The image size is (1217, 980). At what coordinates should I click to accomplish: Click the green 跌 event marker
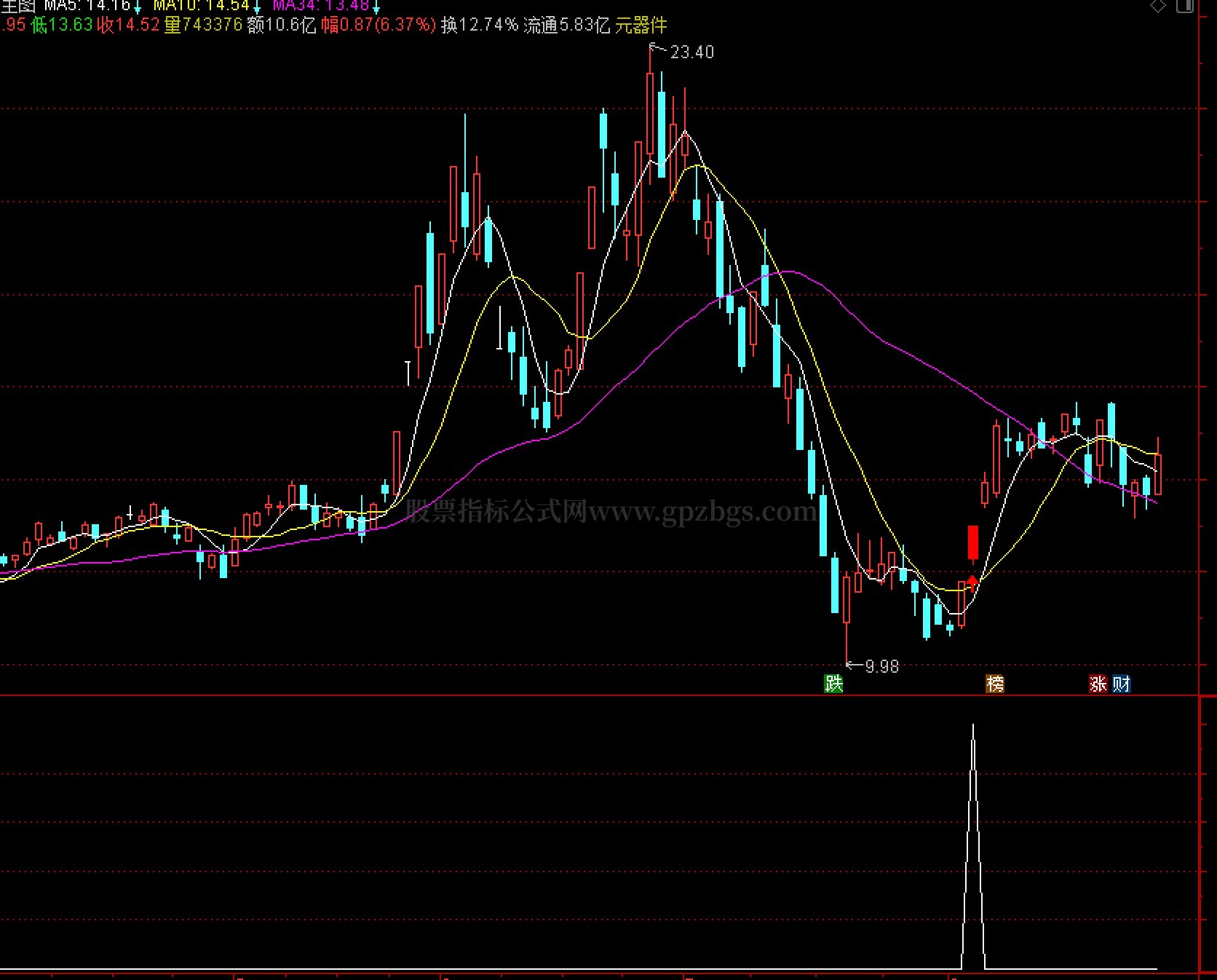point(833,684)
